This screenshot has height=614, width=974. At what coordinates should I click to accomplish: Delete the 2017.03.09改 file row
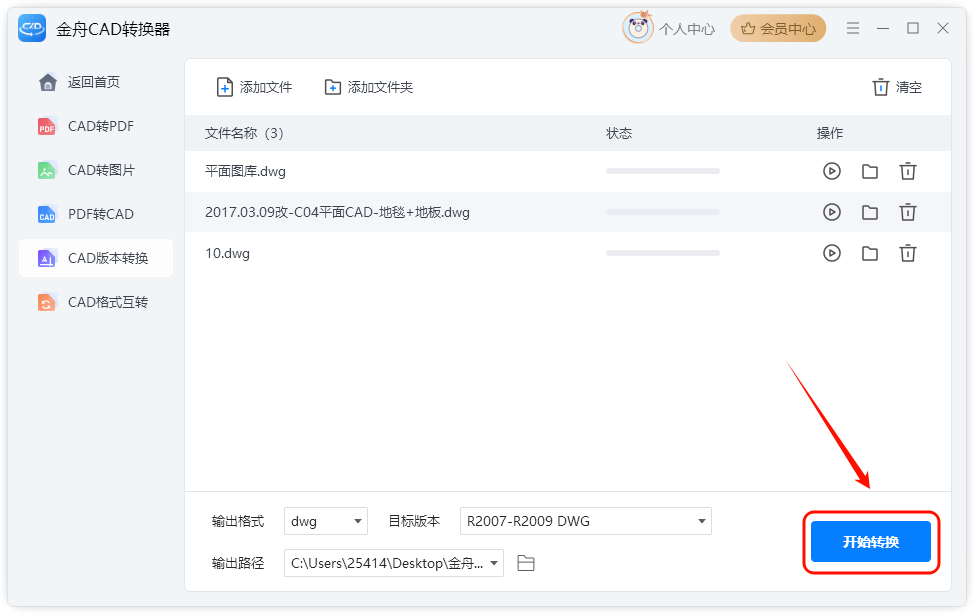[908, 212]
